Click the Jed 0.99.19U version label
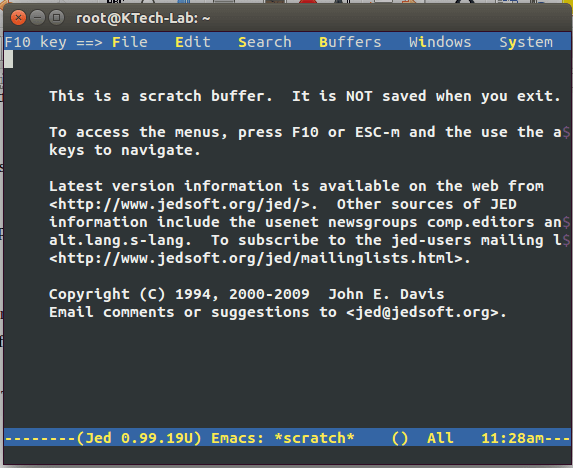 coord(139,438)
